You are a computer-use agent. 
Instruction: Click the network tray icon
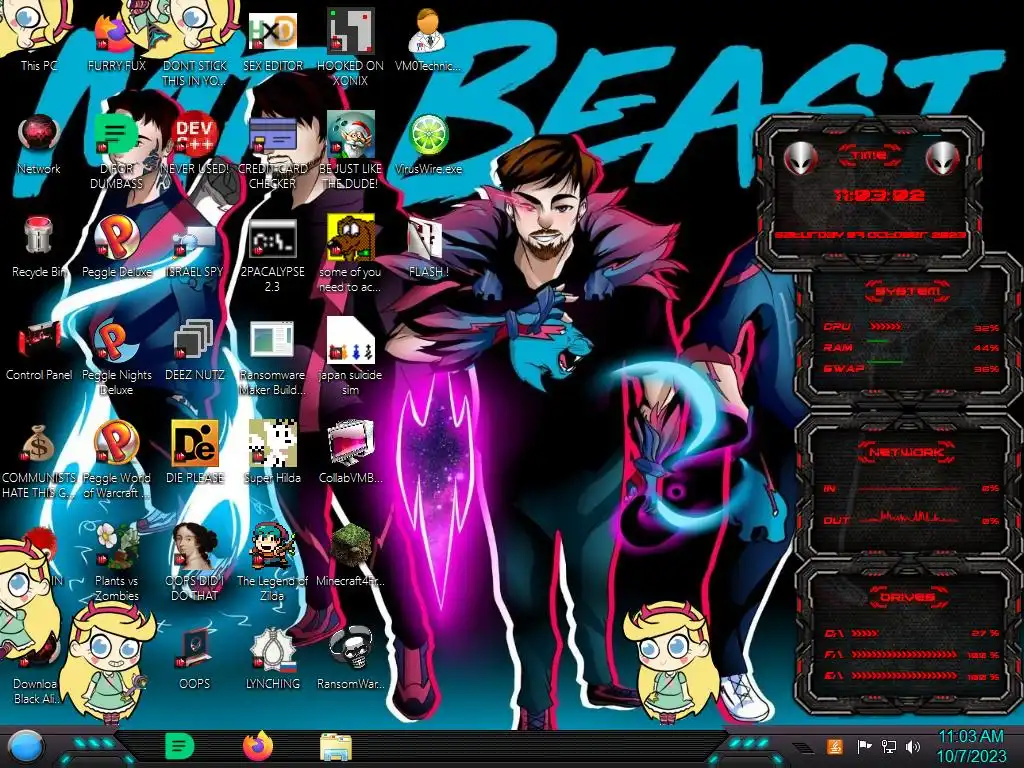click(889, 746)
